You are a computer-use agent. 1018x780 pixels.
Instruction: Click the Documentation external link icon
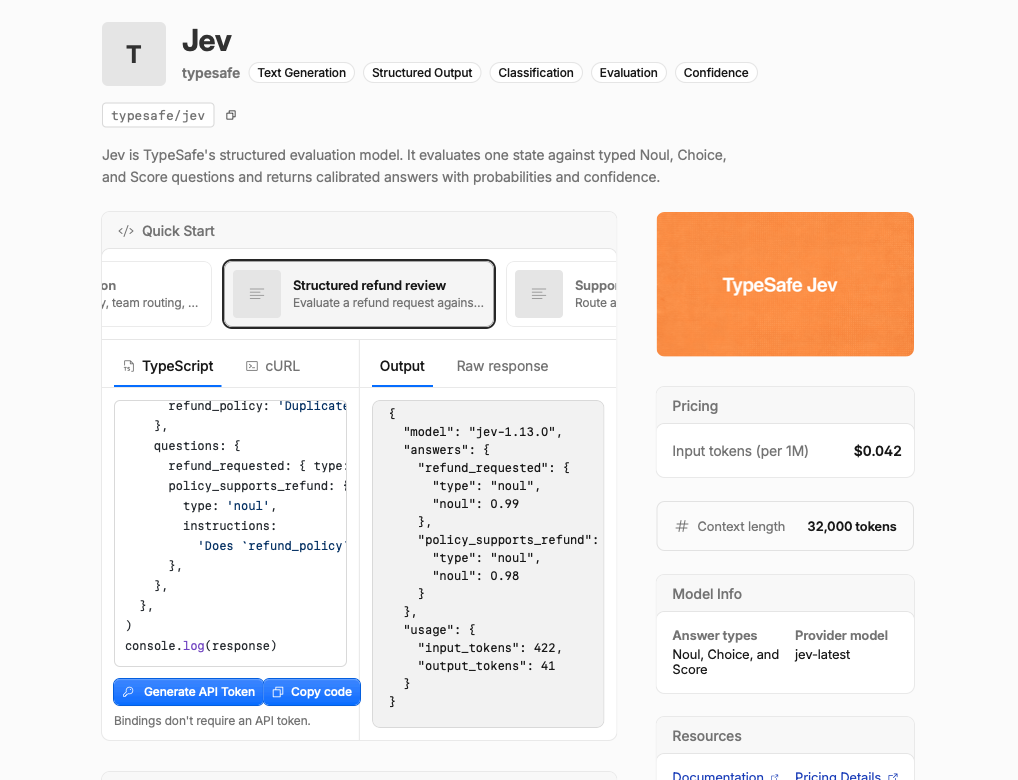(774, 776)
